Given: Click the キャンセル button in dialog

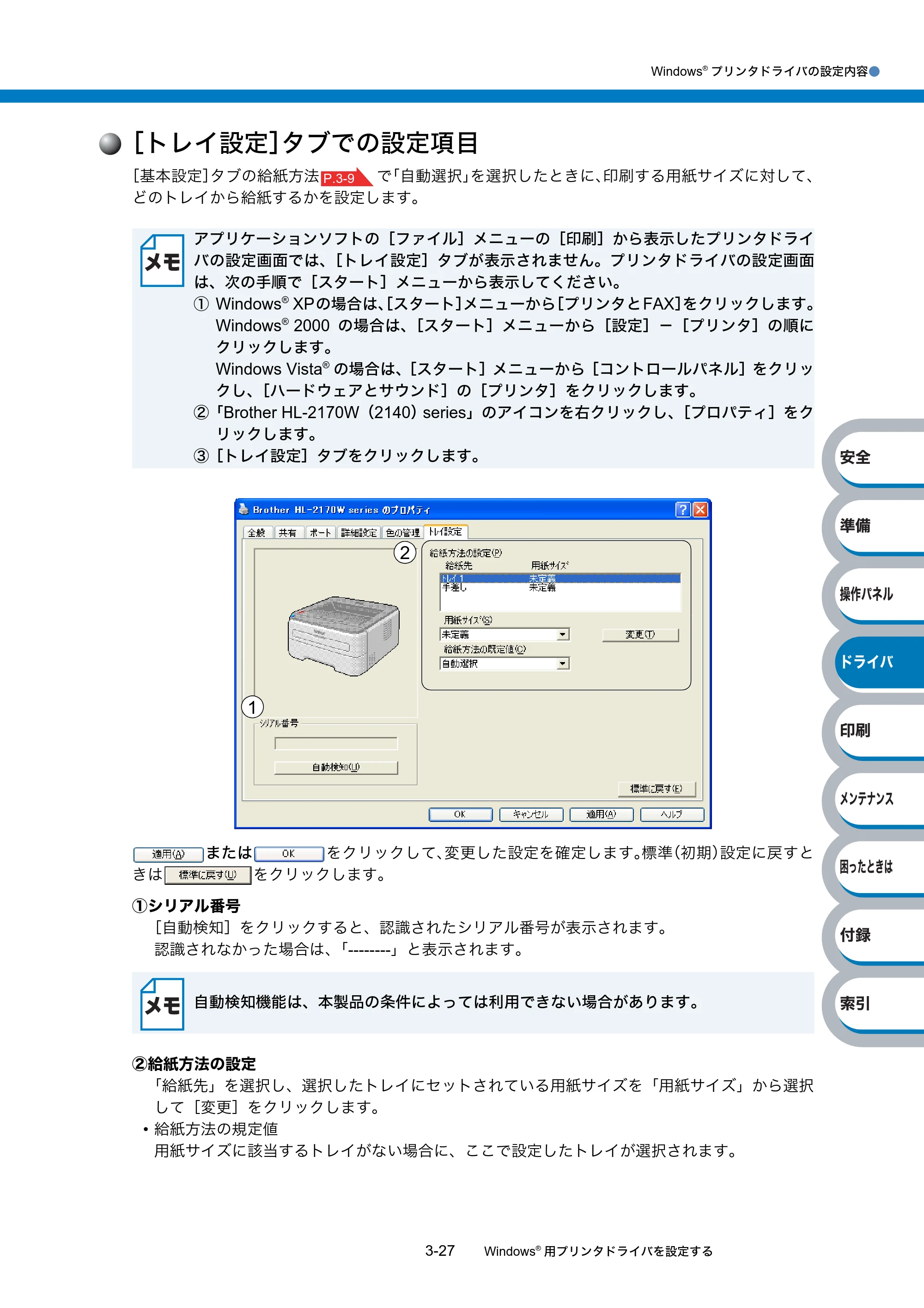Looking at the screenshot, I should [531, 815].
